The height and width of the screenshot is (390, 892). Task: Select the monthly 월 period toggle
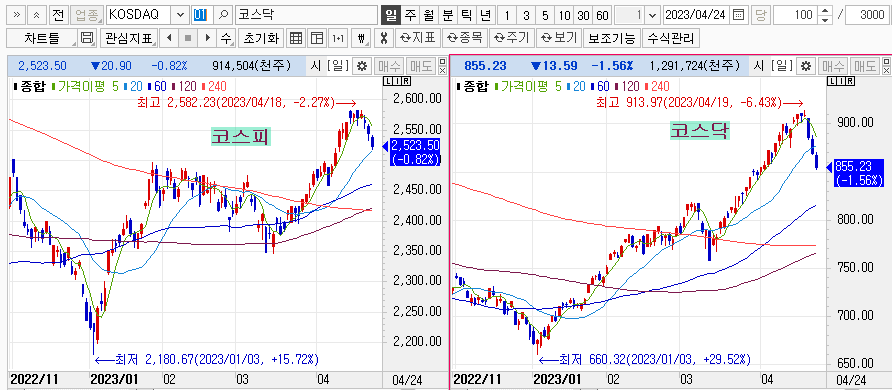(x=428, y=15)
